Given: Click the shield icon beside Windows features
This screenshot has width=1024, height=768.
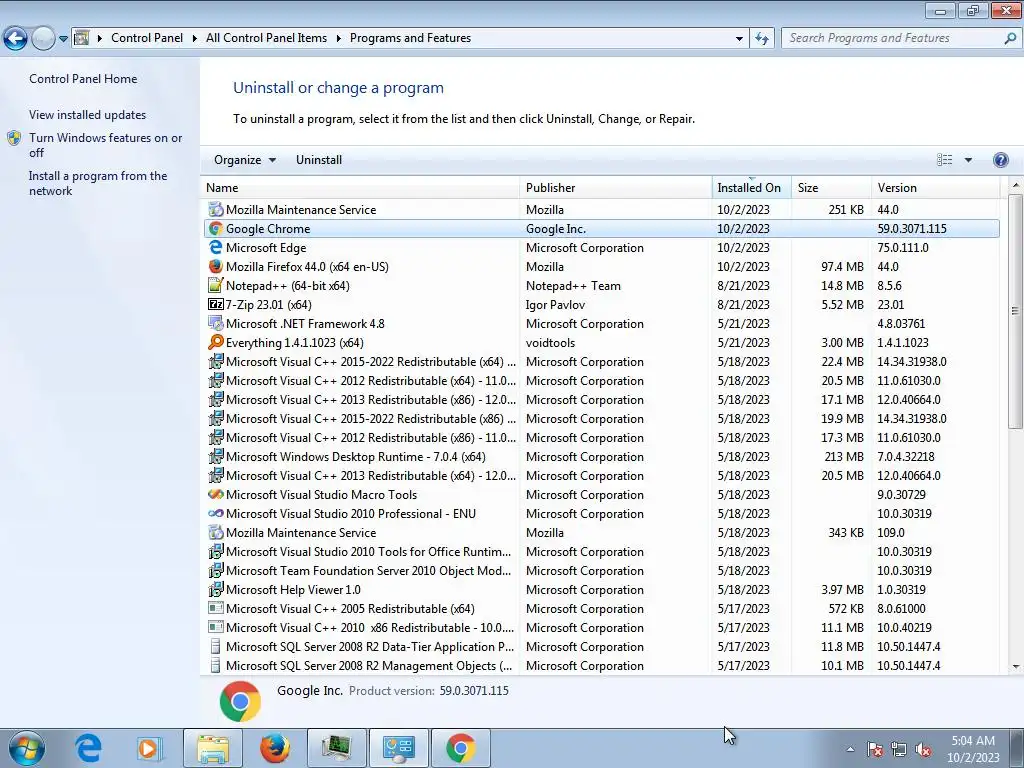Looking at the screenshot, I should coord(14,138).
